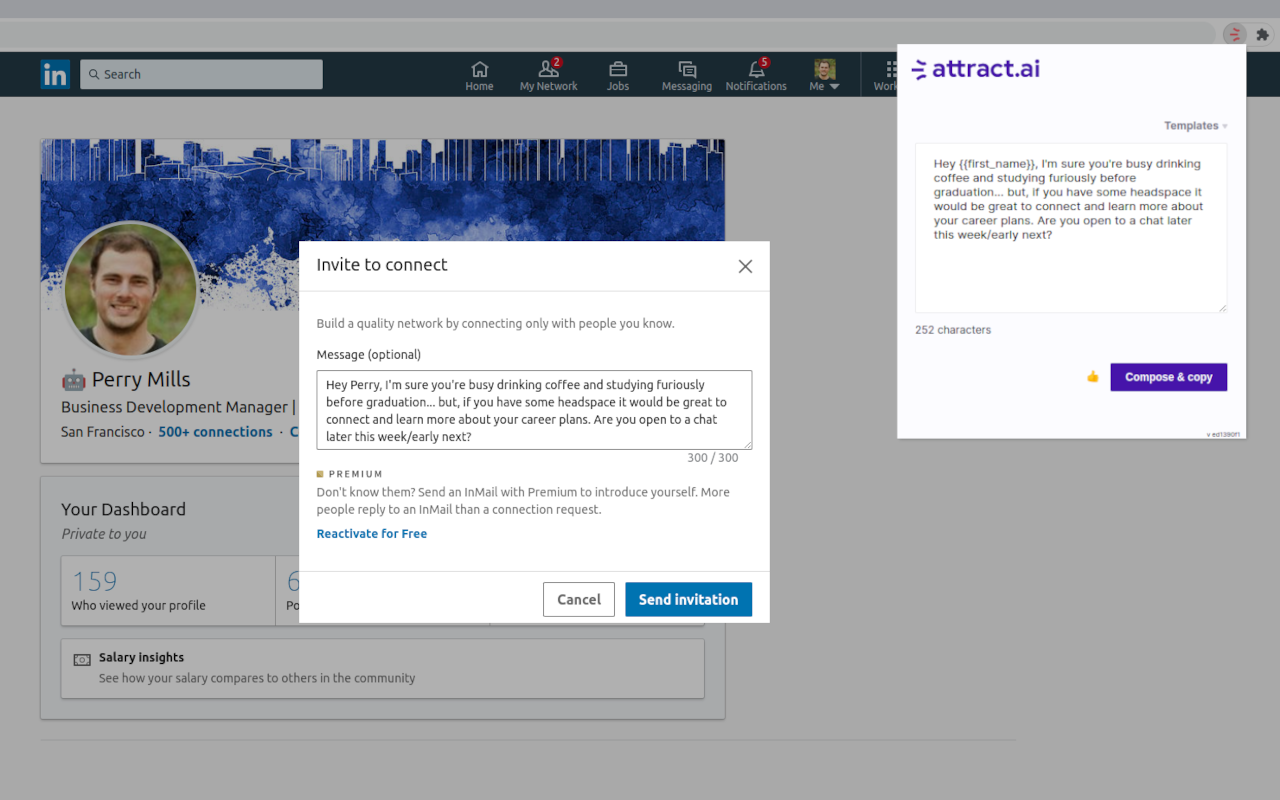
Task: Give thumbs up feedback in attract.ai panel
Action: [1092, 377]
